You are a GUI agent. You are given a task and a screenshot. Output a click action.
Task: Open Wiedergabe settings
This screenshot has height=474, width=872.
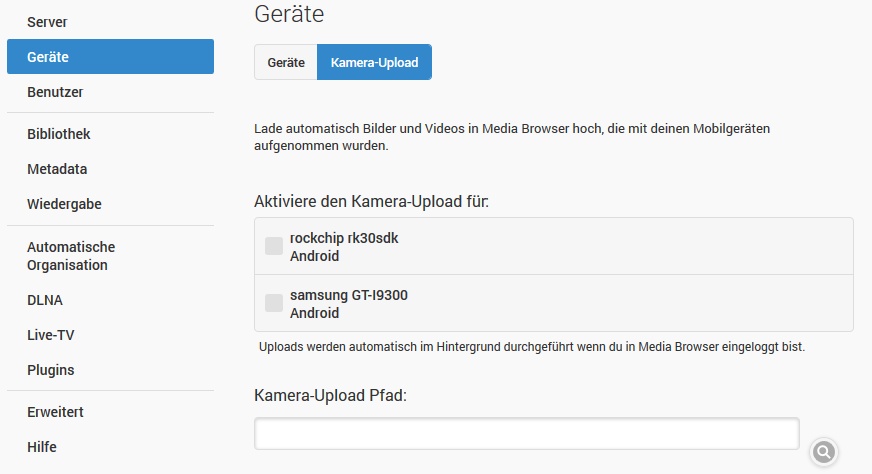tap(64, 204)
